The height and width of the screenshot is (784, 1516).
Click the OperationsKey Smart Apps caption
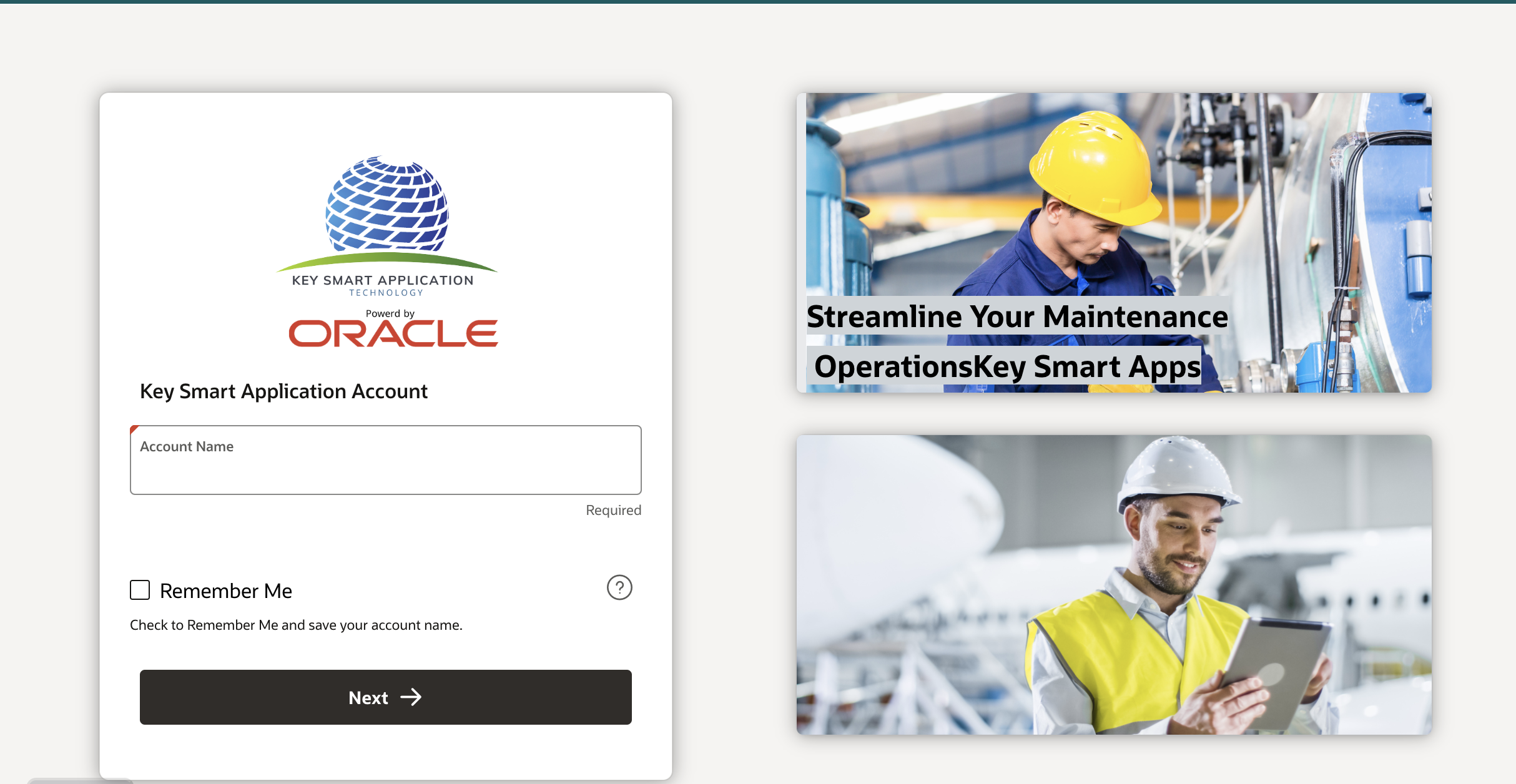(x=1007, y=367)
